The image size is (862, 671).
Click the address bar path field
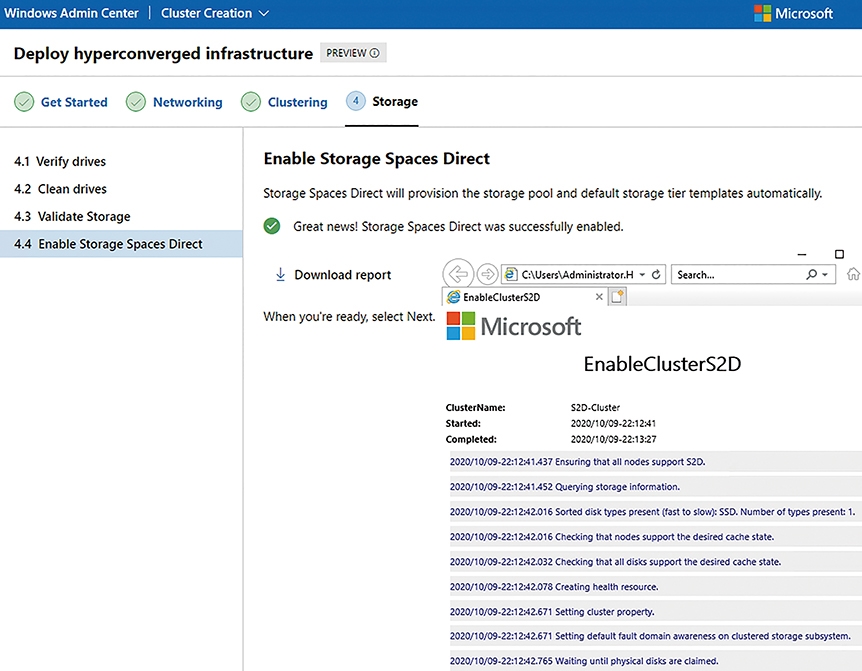point(577,274)
